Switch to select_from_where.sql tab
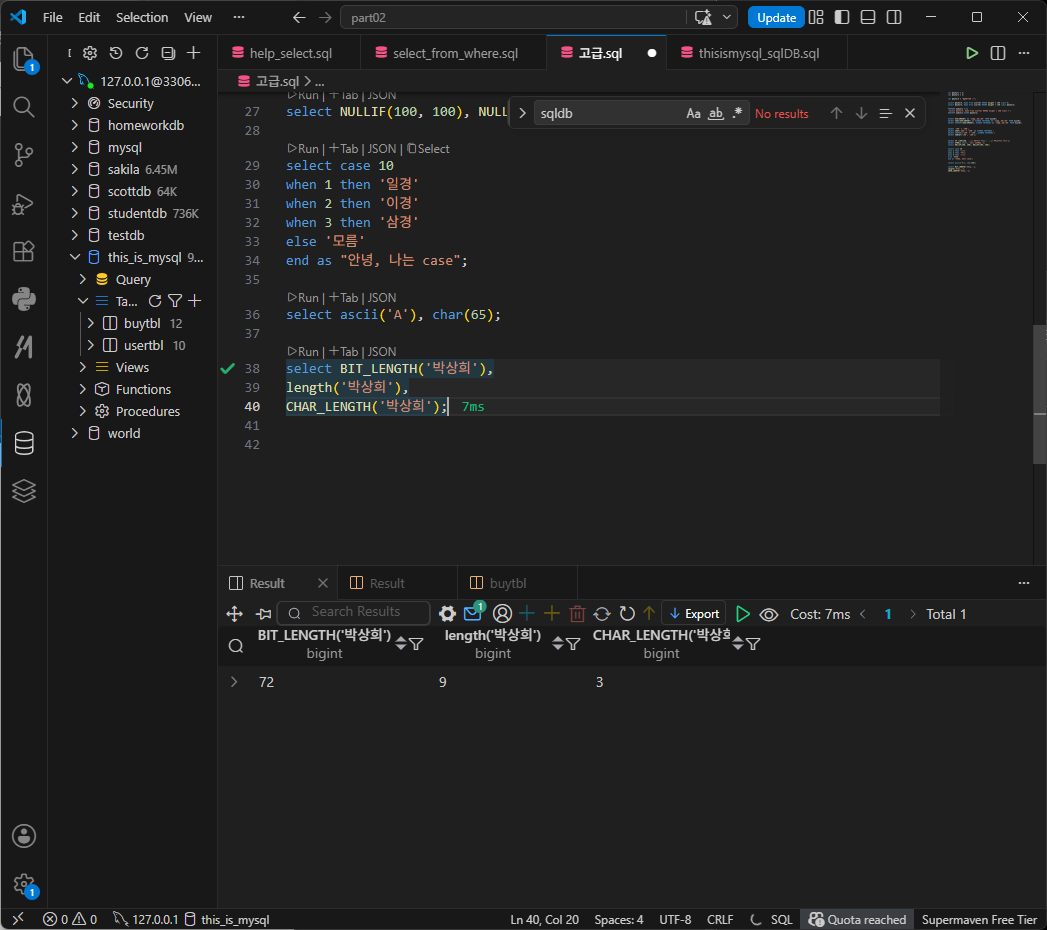1047x930 pixels. click(453, 53)
